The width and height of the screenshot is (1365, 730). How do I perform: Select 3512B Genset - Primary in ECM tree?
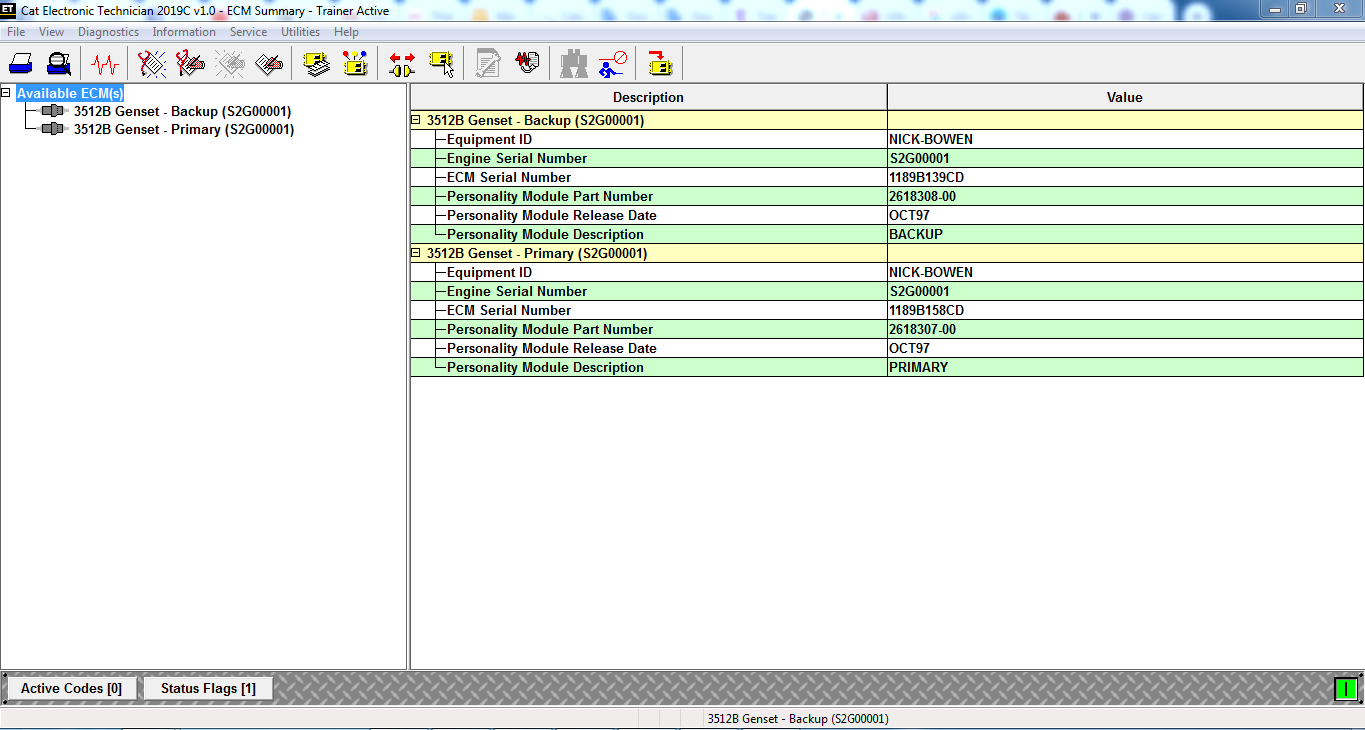pos(184,129)
